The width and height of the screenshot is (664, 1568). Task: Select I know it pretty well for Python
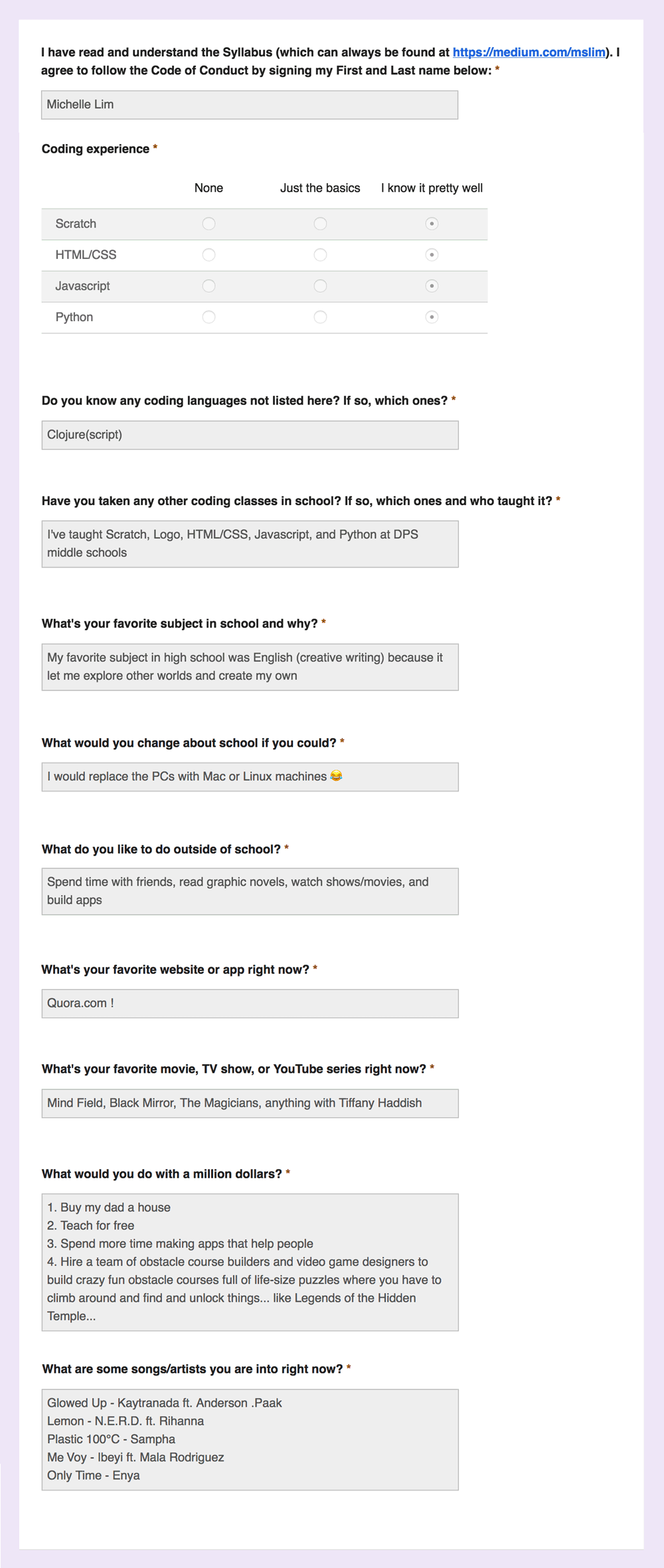click(432, 317)
